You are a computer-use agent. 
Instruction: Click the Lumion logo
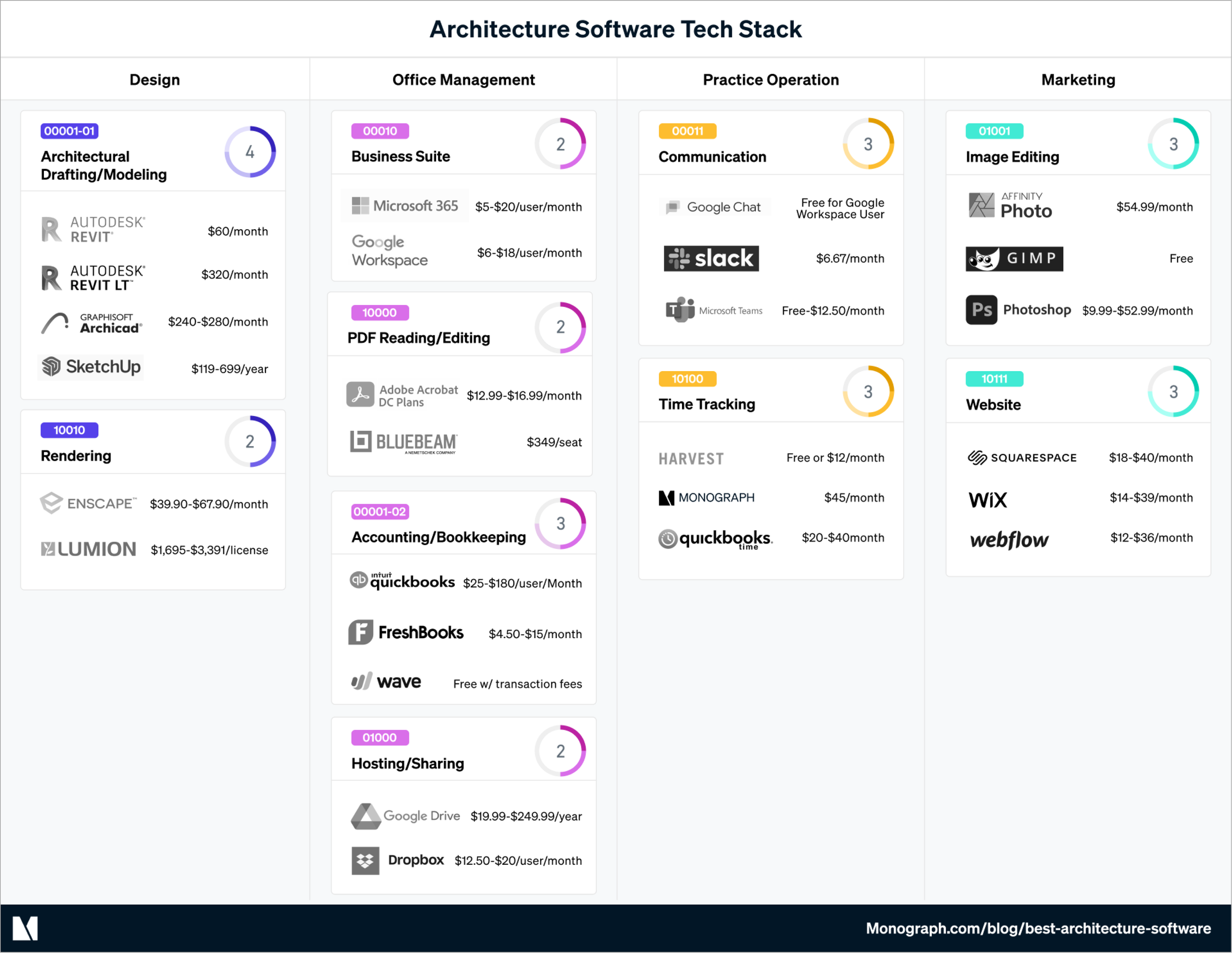[89, 549]
